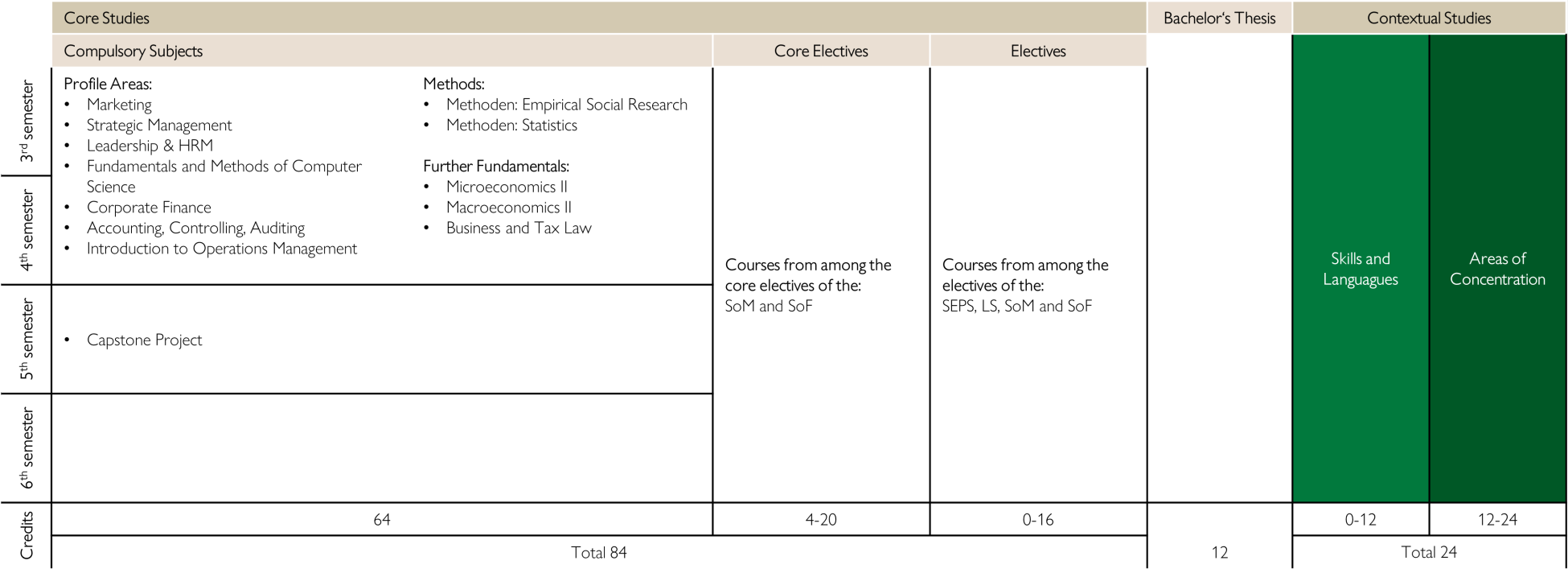Screen dimensions: 1568x573
Task: Select the Business and Tax Law item
Action: point(519,229)
